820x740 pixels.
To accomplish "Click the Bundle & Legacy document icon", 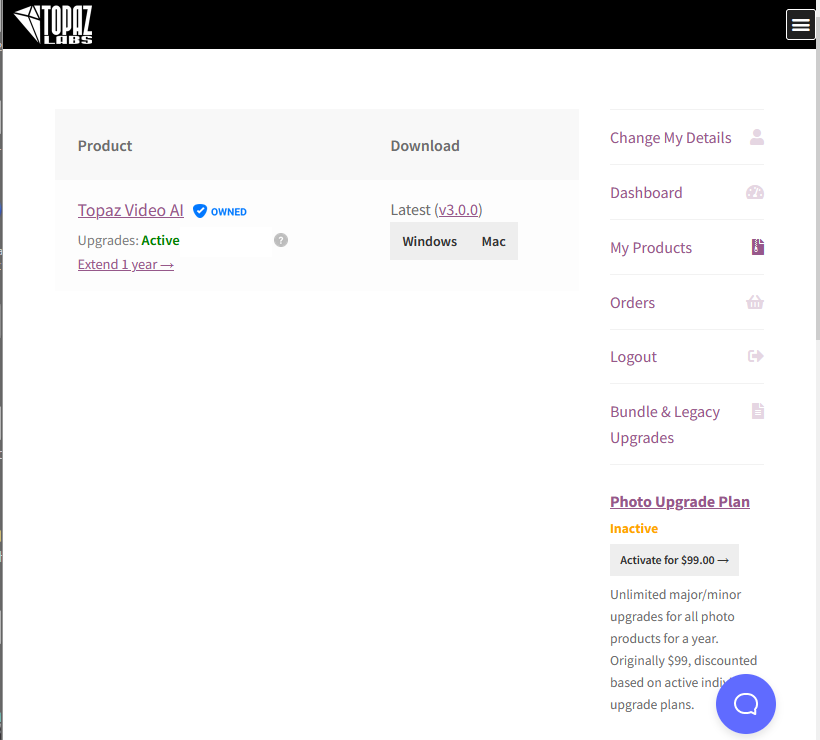I will 757,411.
